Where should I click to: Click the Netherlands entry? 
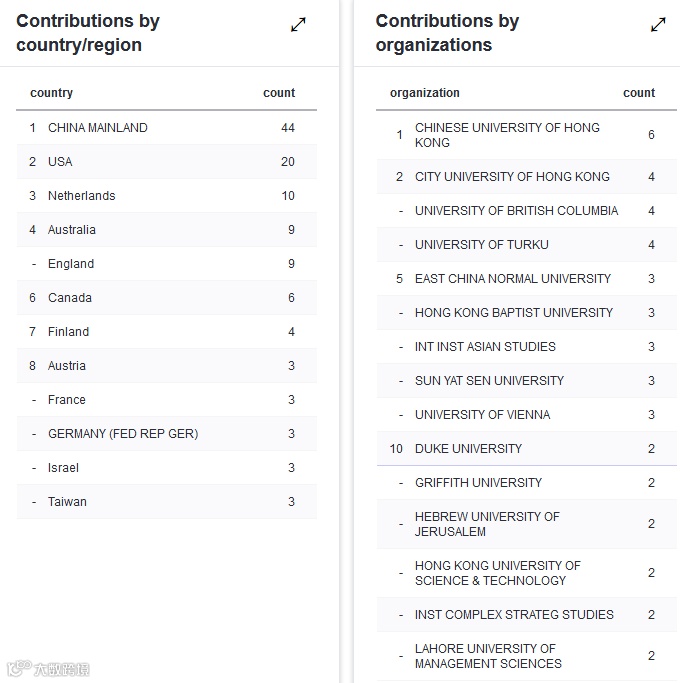(82, 196)
